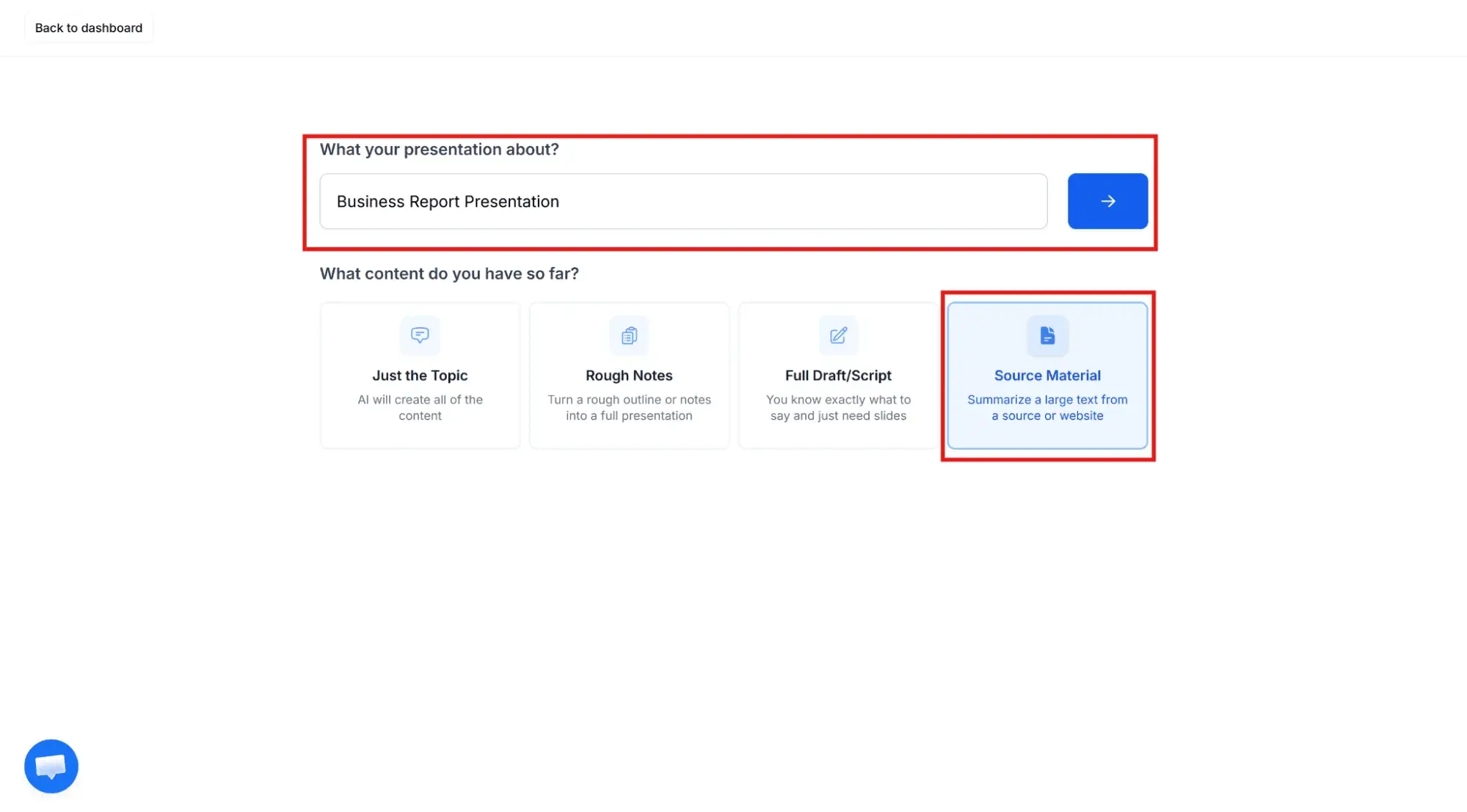Click the clipboard icon in Rough Notes
Image resolution: width=1467 pixels, height=812 pixels.
629,335
